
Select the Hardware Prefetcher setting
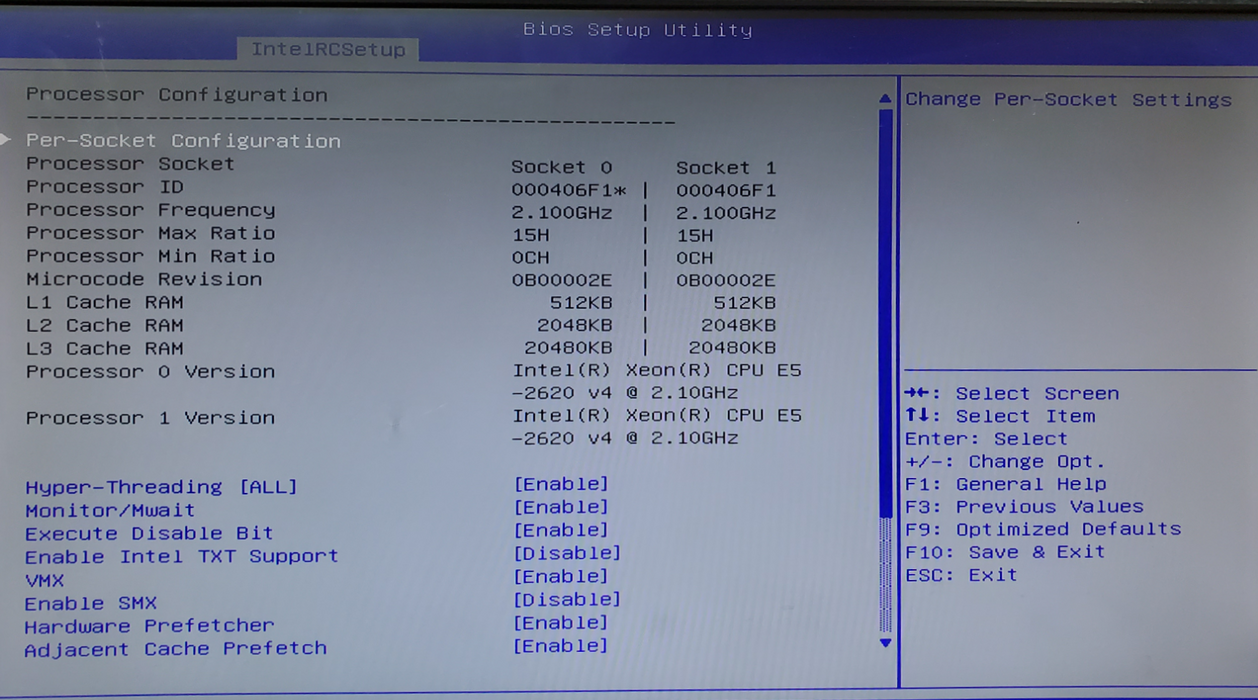click(149, 626)
